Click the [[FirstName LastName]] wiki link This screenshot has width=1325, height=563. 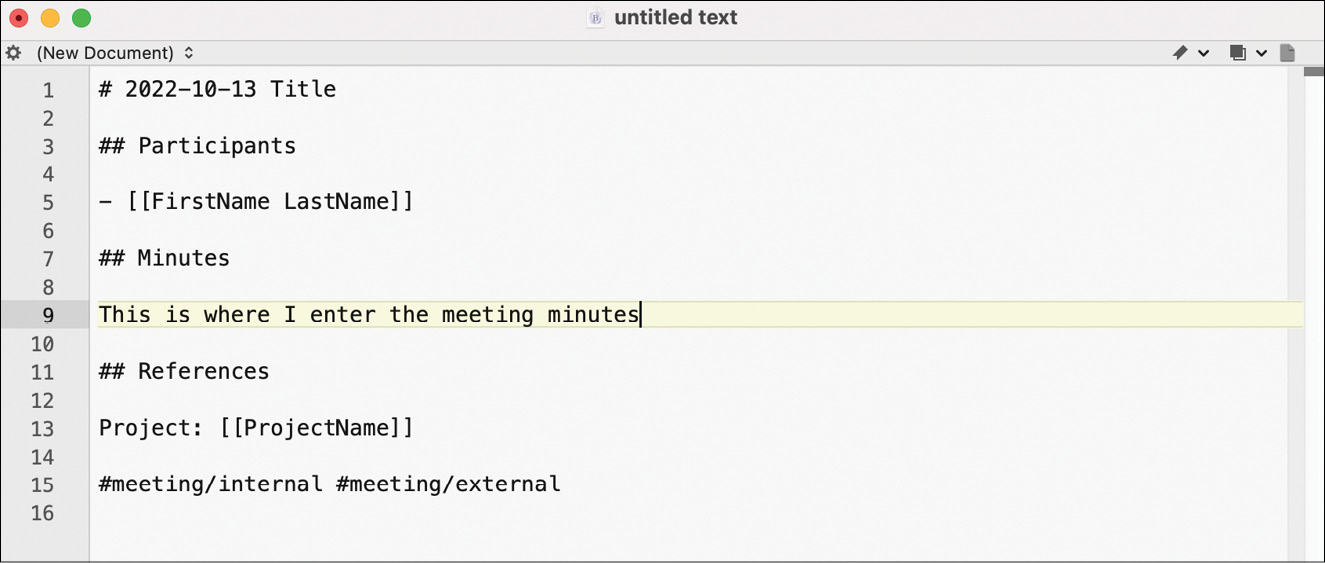(270, 202)
